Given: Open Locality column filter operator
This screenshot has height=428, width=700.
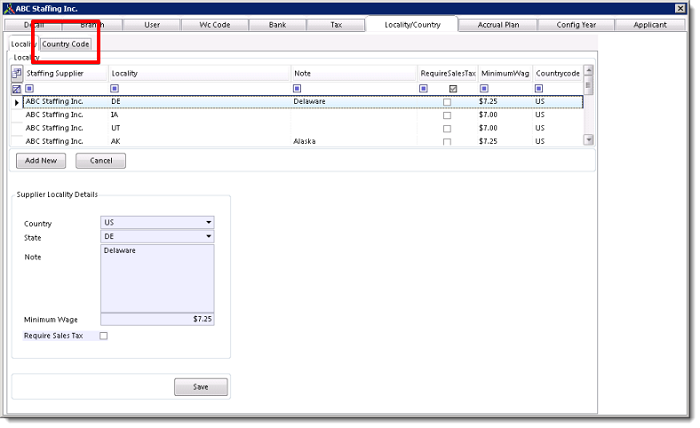Looking at the screenshot, I should click(114, 88).
